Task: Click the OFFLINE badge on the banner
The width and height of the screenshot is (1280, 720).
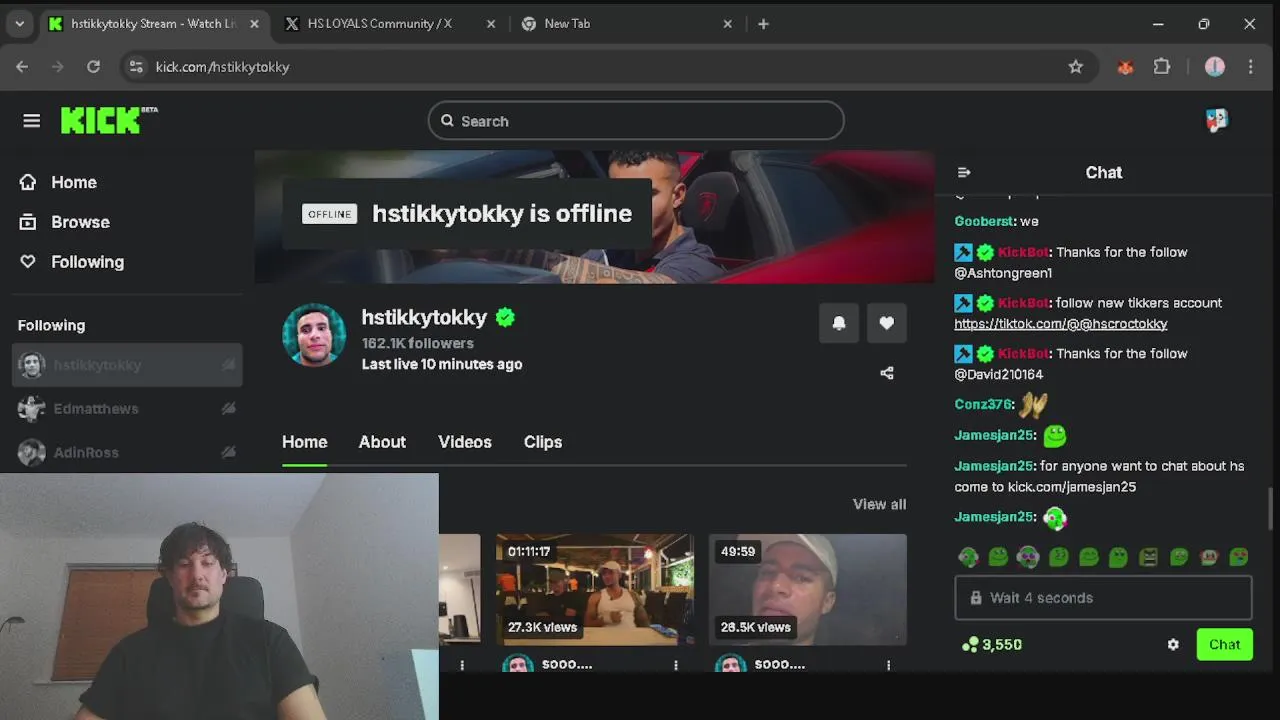Action: pos(329,214)
